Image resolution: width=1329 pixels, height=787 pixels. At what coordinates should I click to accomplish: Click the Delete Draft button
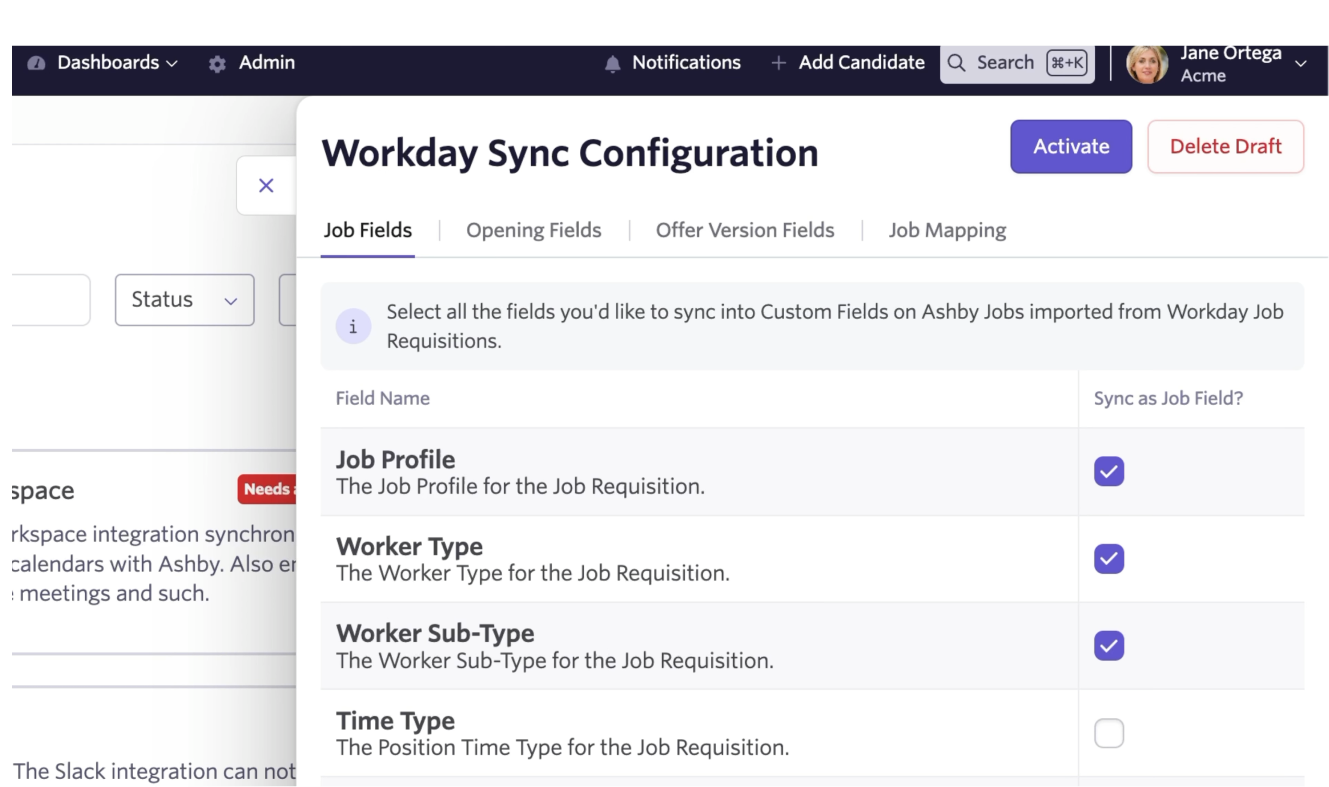pyautogui.click(x=1225, y=146)
